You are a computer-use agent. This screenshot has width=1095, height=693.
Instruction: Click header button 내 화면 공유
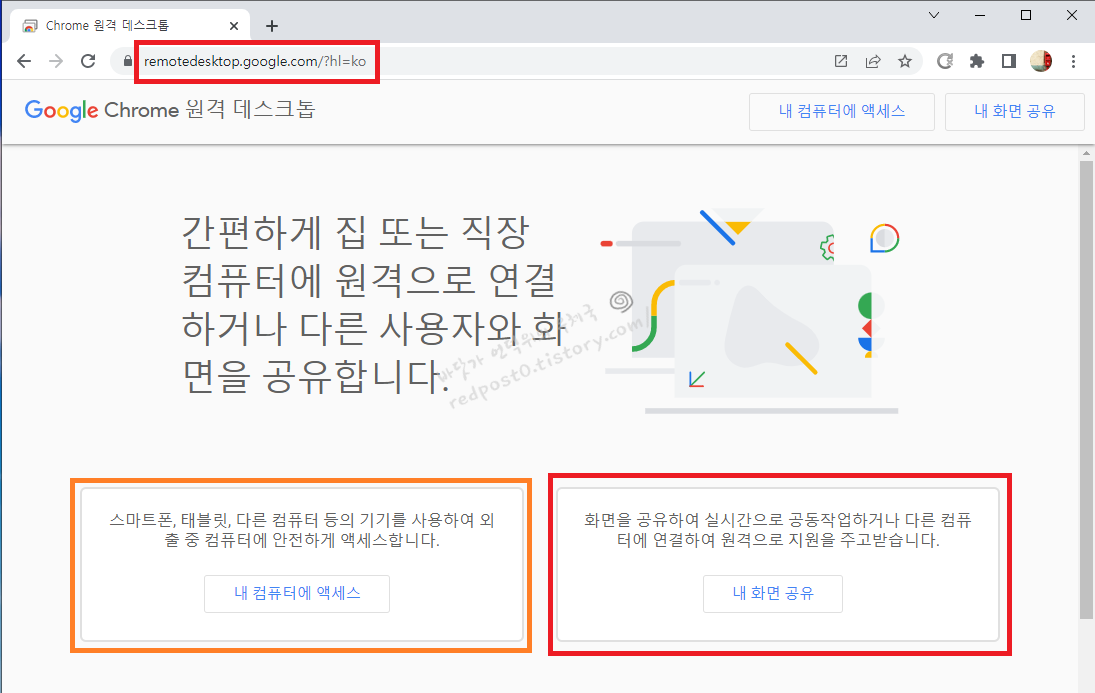[x=1015, y=112]
